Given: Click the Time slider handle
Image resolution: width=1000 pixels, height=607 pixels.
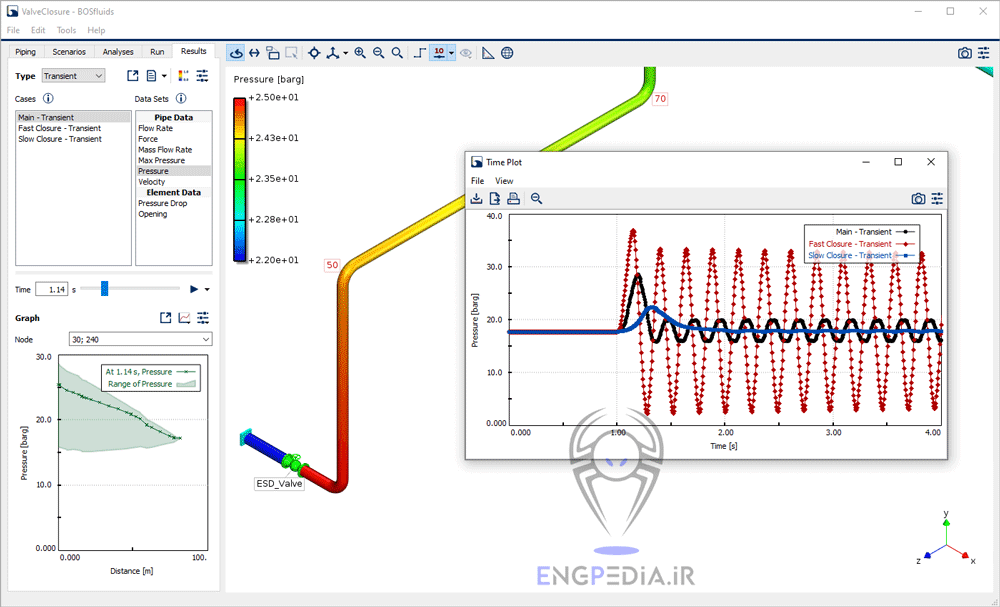Looking at the screenshot, I should [x=104, y=289].
